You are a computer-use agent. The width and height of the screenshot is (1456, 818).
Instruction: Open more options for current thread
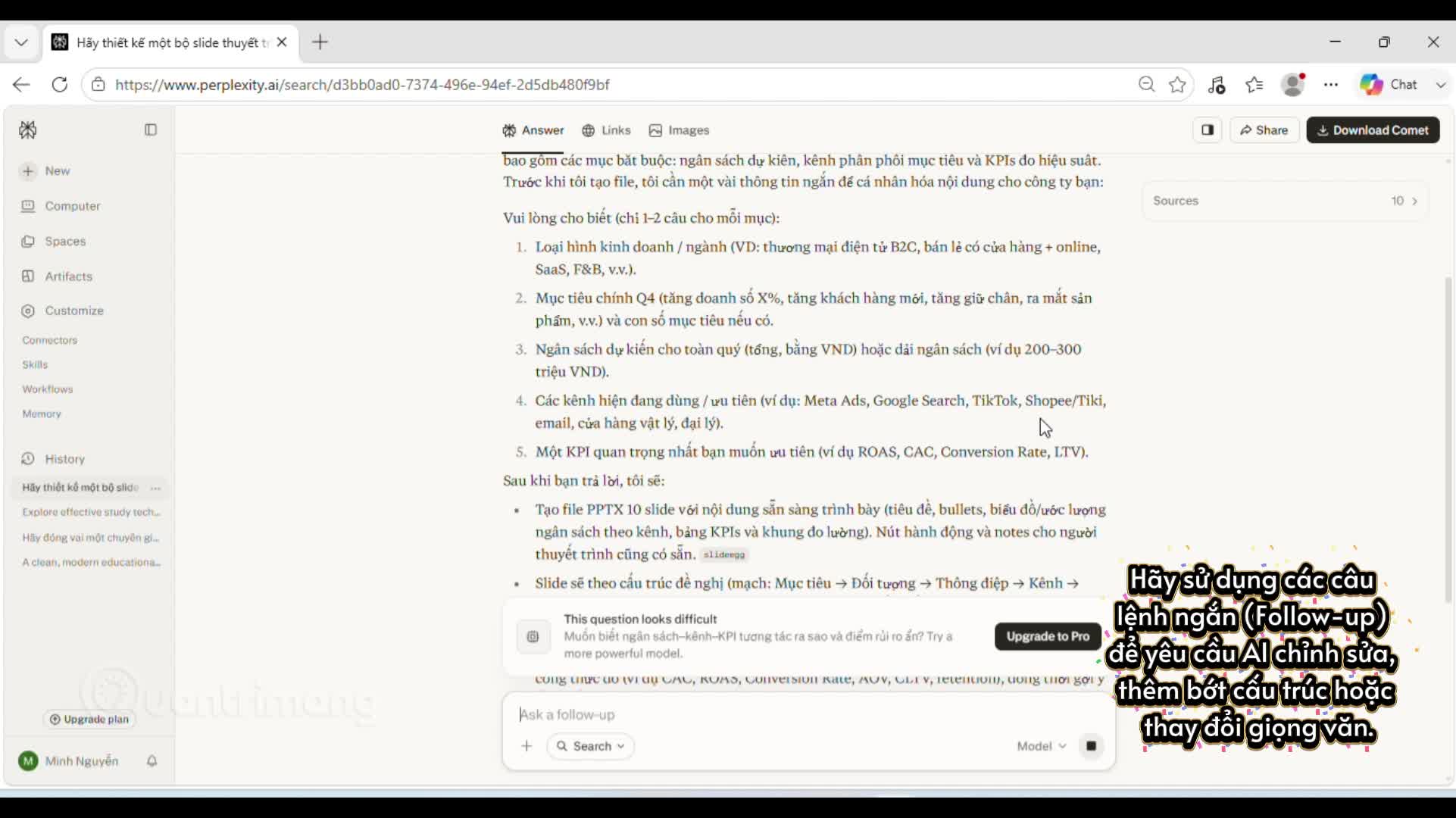click(155, 488)
